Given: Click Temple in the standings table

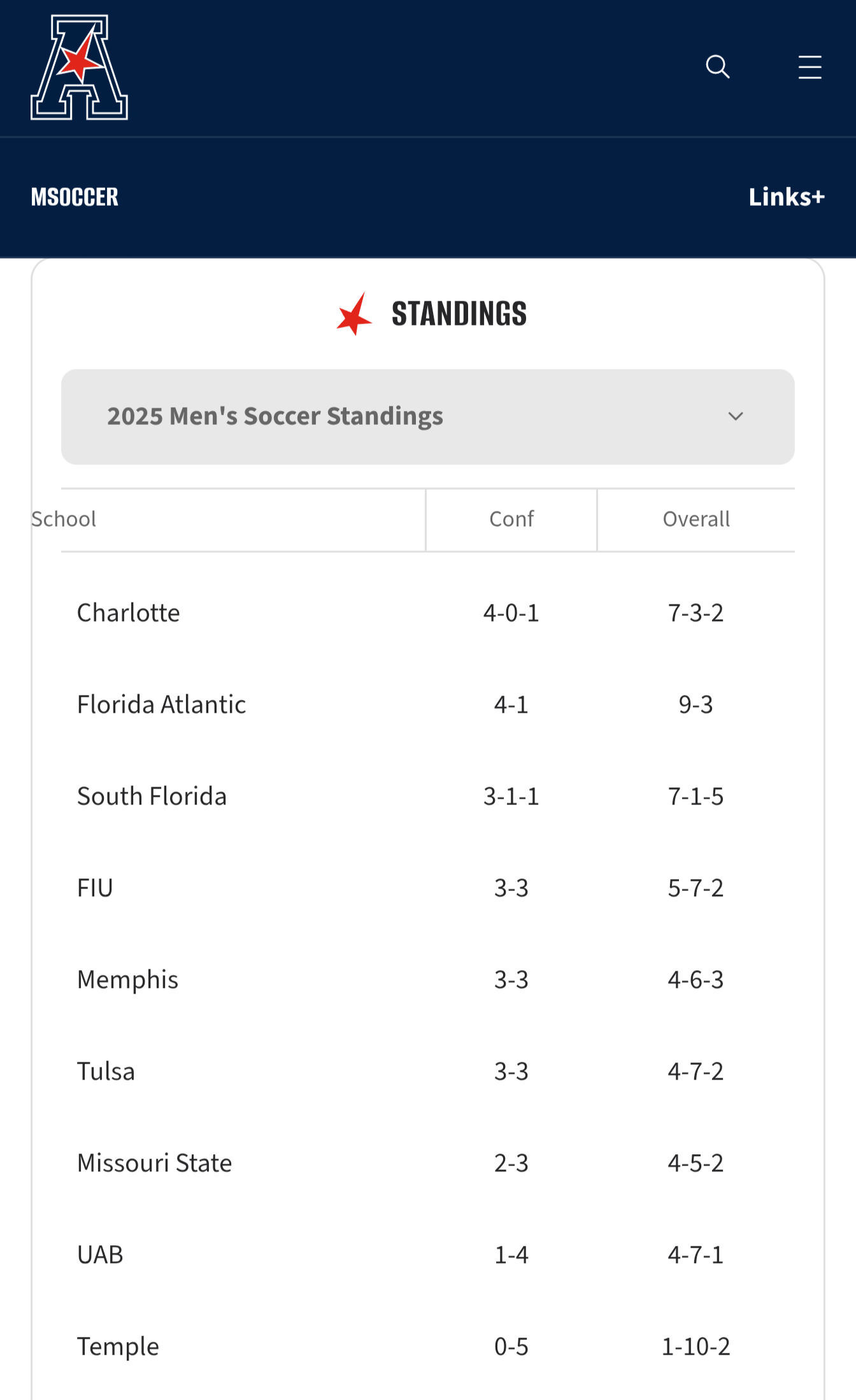Looking at the screenshot, I should tap(118, 1346).
